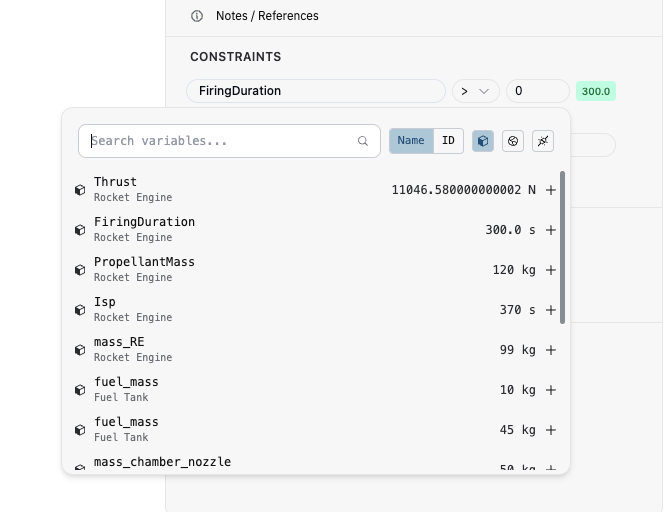Screen dimensions: 664x512
Task: Switch variable display to ID
Action: [448, 141]
